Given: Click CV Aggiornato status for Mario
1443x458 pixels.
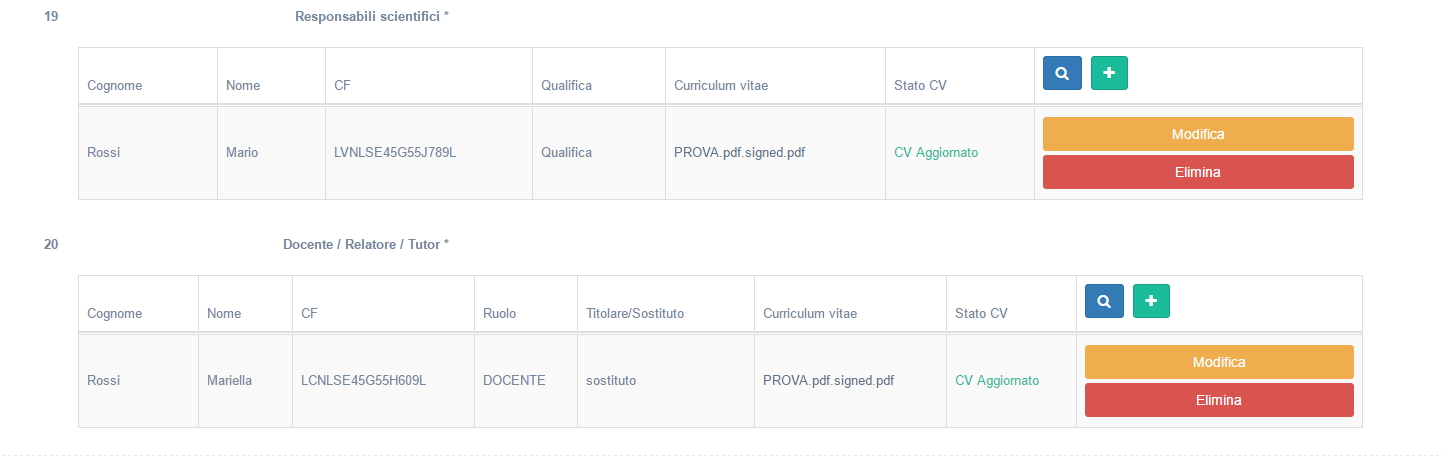Looking at the screenshot, I should (x=936, y=153).
